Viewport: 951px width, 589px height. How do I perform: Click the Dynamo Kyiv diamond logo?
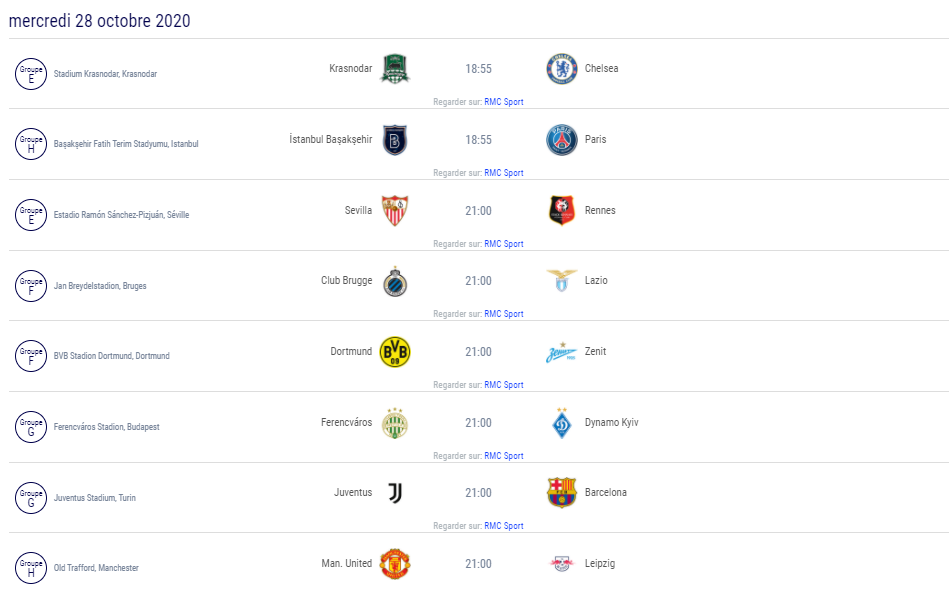[562, 423]
